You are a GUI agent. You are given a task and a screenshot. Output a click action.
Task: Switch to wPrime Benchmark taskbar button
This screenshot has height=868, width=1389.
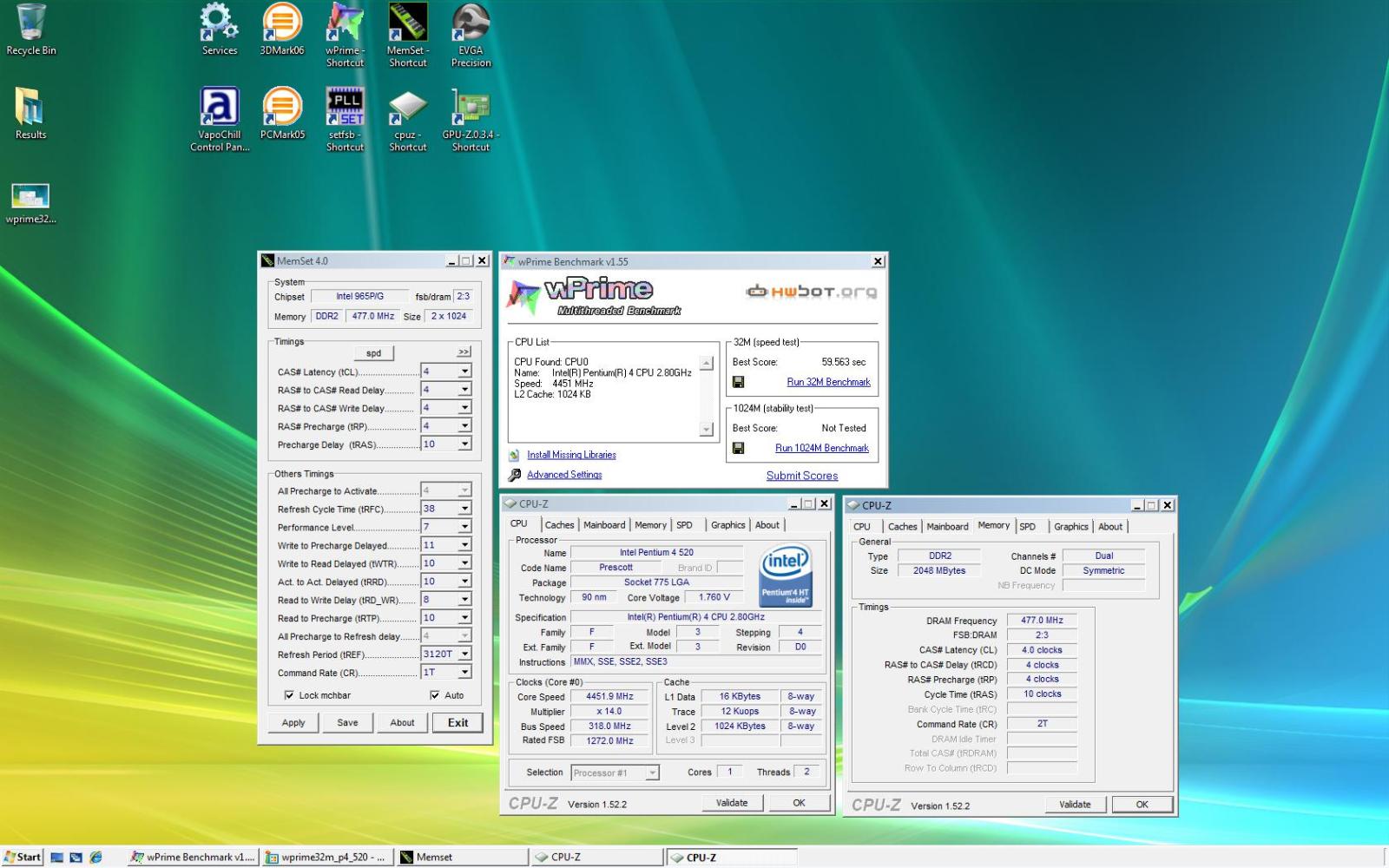tap(193, 857)
